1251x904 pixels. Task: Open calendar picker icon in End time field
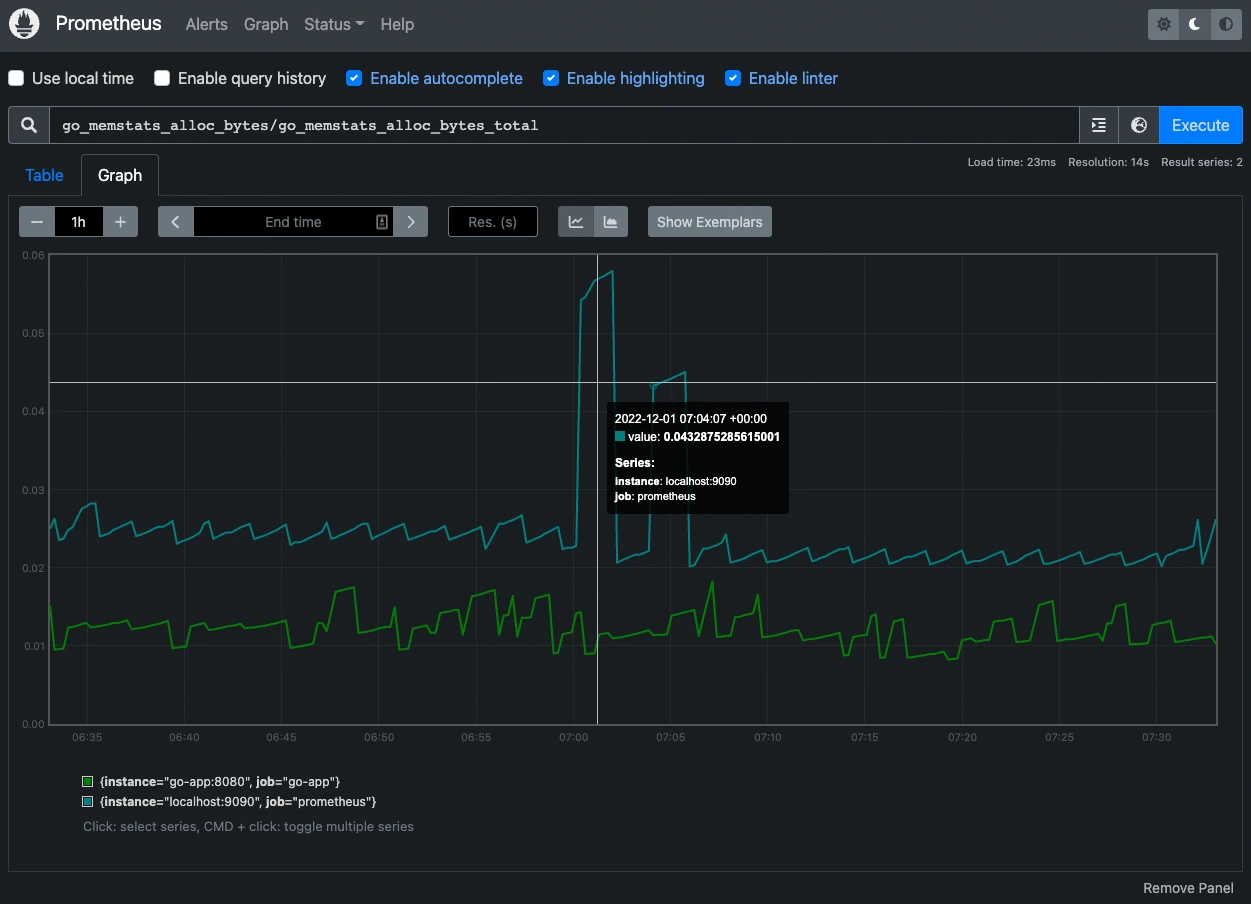(381, 222)
